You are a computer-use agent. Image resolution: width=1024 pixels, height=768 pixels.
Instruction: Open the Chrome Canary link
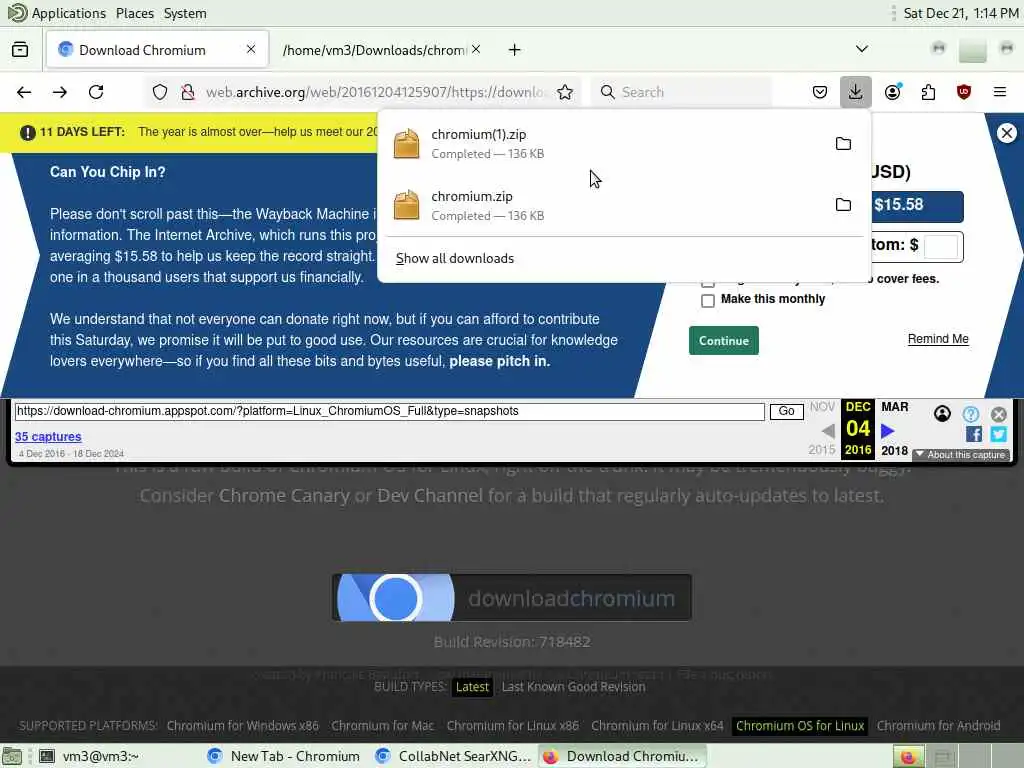pos(284,496)
